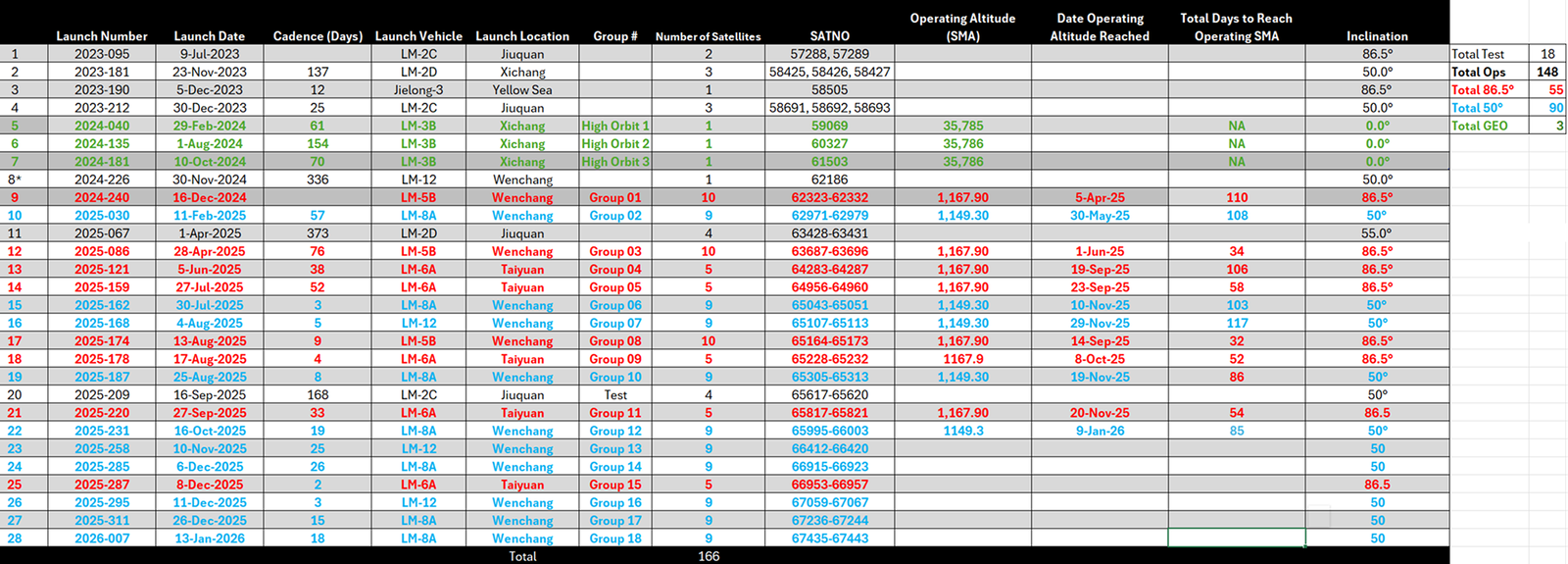
Task: Click the cadence value 373 cell
Action: click(x=318, y=233)
